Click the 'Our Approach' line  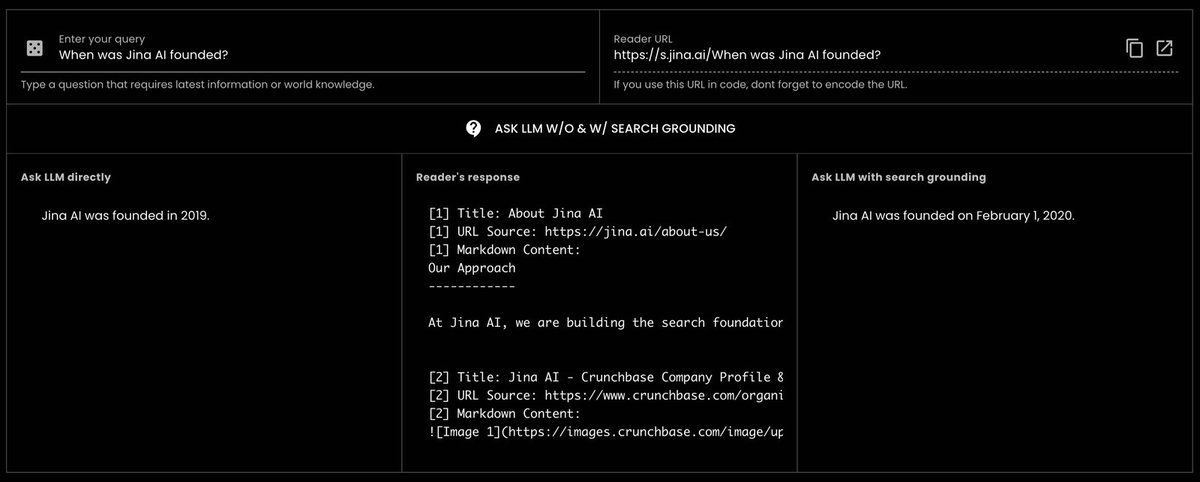471,268
